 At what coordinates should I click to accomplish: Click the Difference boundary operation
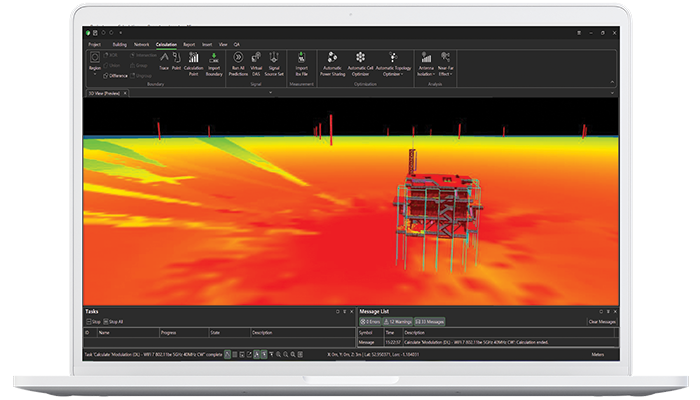115,76
